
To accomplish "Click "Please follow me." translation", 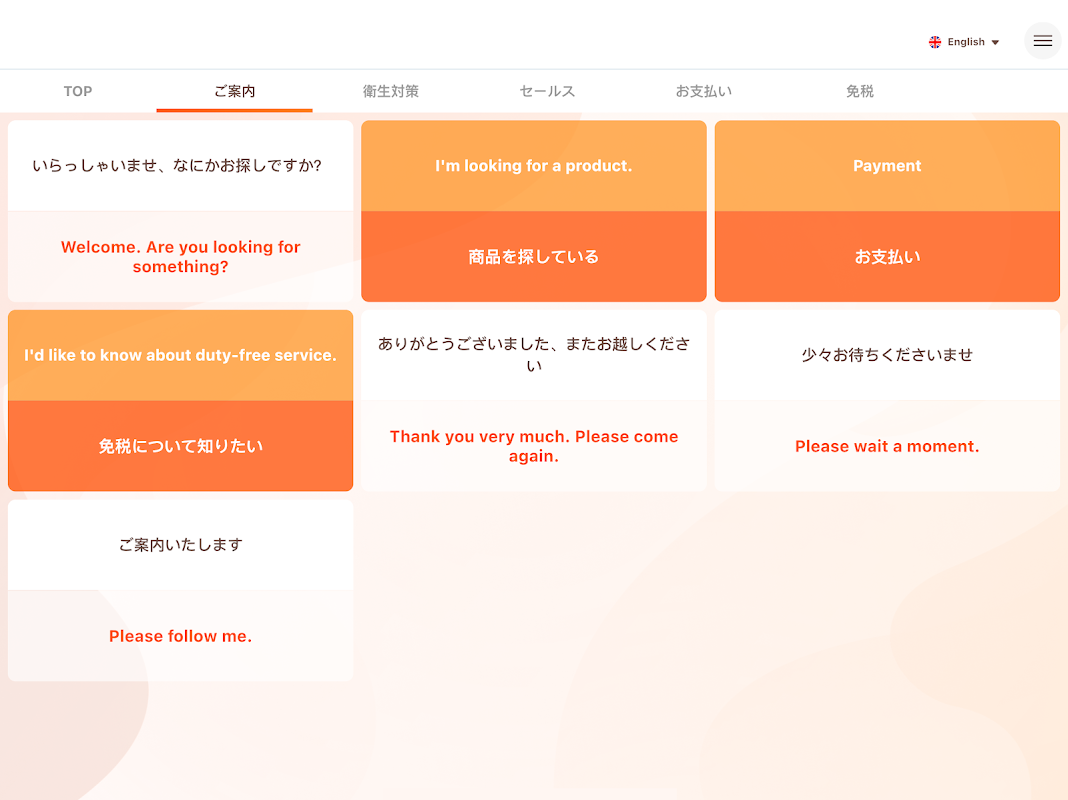I will coord(180,636).
